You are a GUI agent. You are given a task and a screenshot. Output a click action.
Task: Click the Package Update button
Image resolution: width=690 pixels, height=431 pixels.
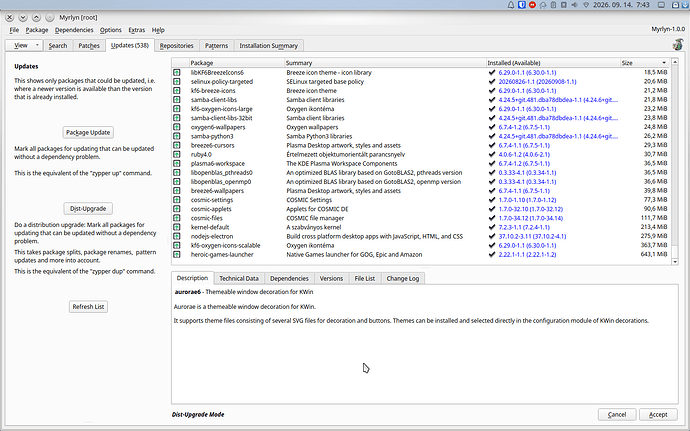pos(88,133)
